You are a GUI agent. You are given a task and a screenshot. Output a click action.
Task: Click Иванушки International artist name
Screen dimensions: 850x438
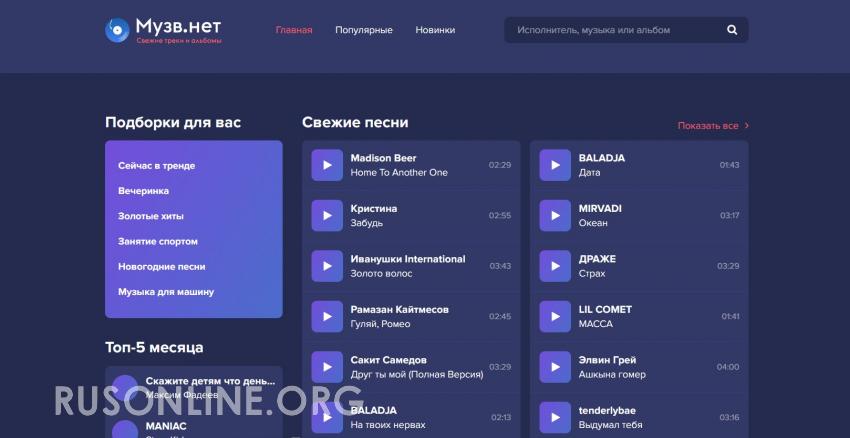(x=408, y=259)
